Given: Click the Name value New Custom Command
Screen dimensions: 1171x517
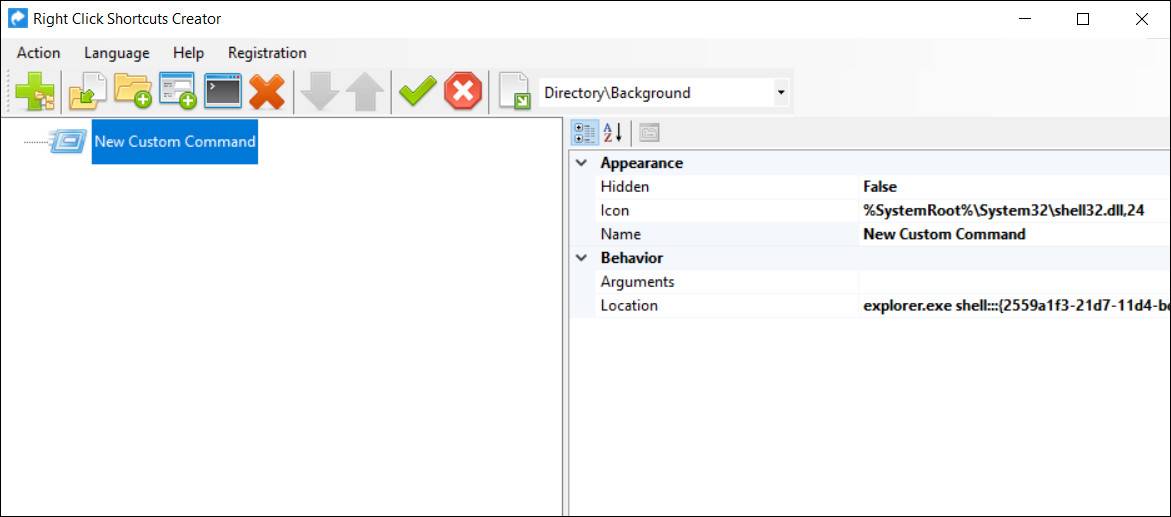Looking at the screenshot, I should click(944, 234).
